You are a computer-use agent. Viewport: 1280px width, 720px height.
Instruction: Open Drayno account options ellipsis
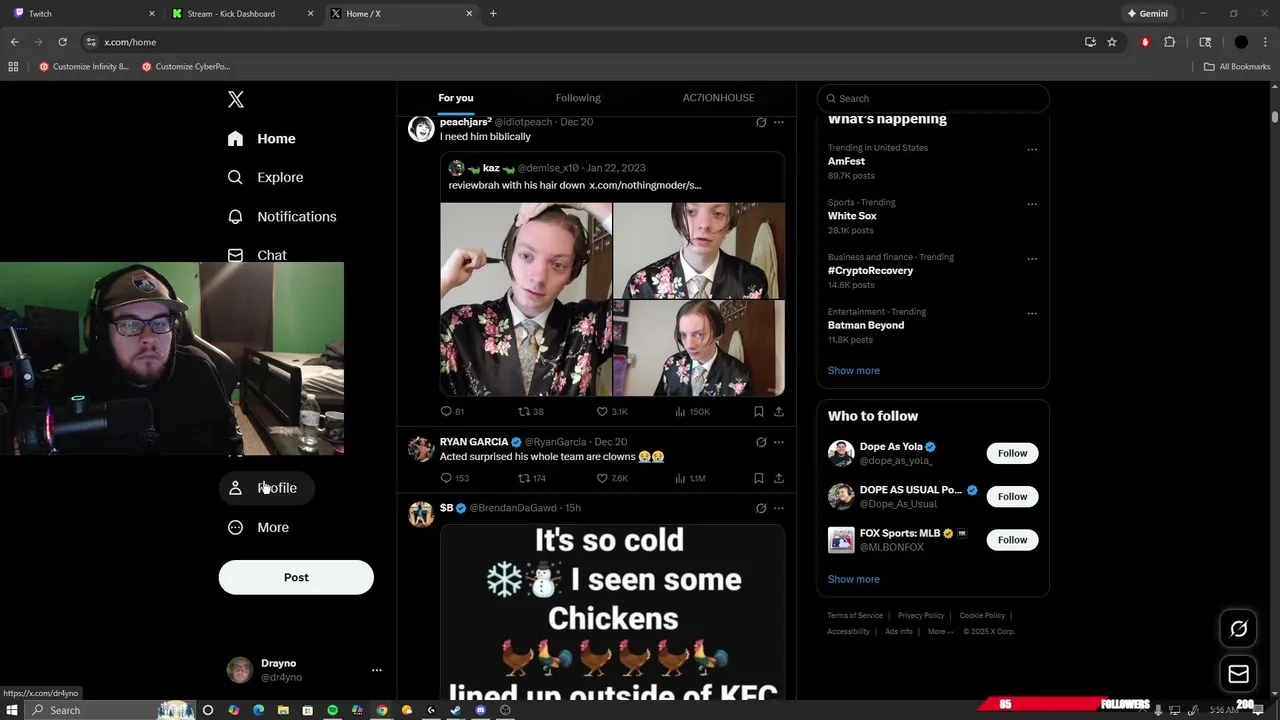tap(376, 670)
